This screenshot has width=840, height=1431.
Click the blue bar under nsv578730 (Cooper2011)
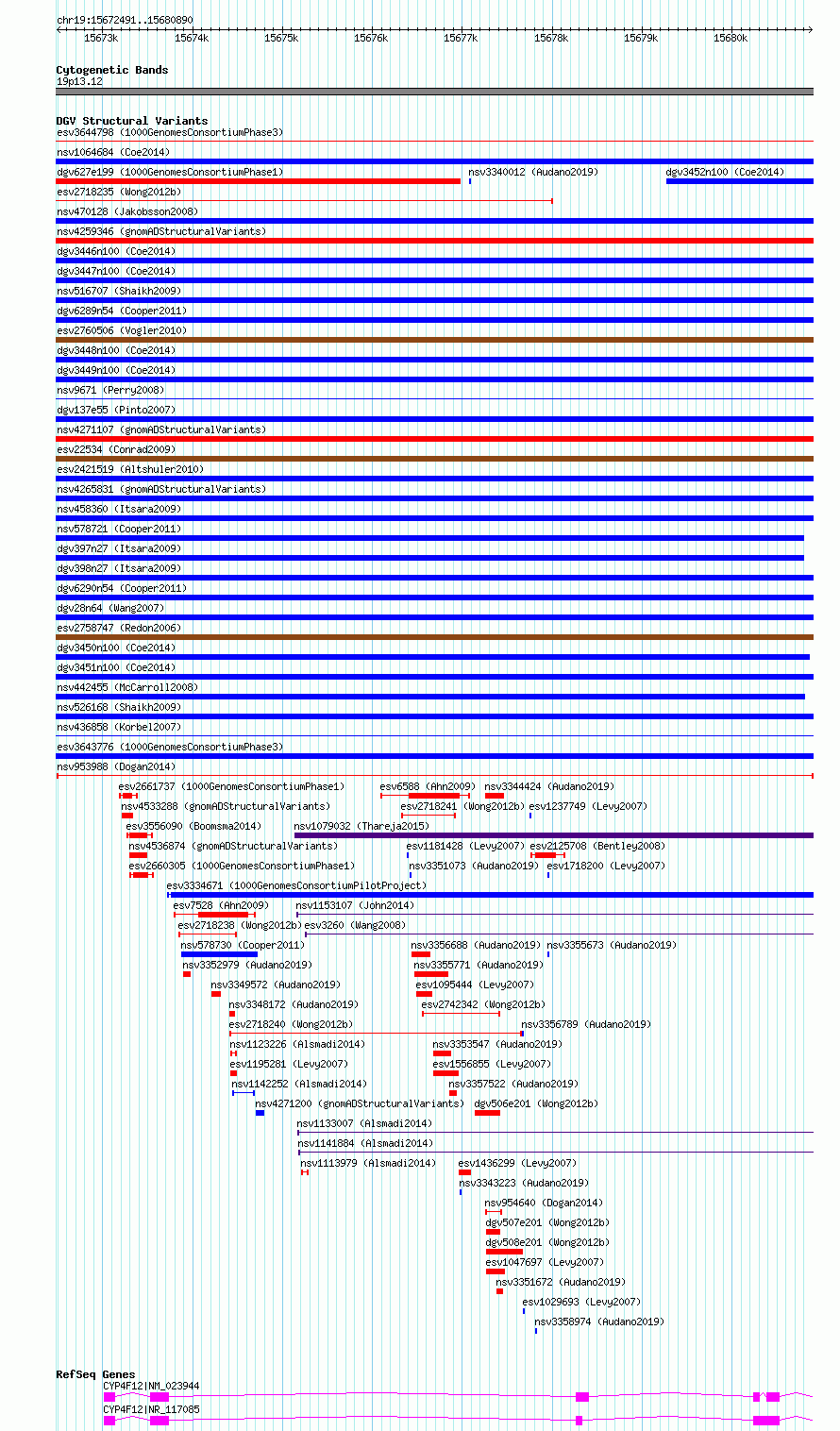tap(219, 954)
